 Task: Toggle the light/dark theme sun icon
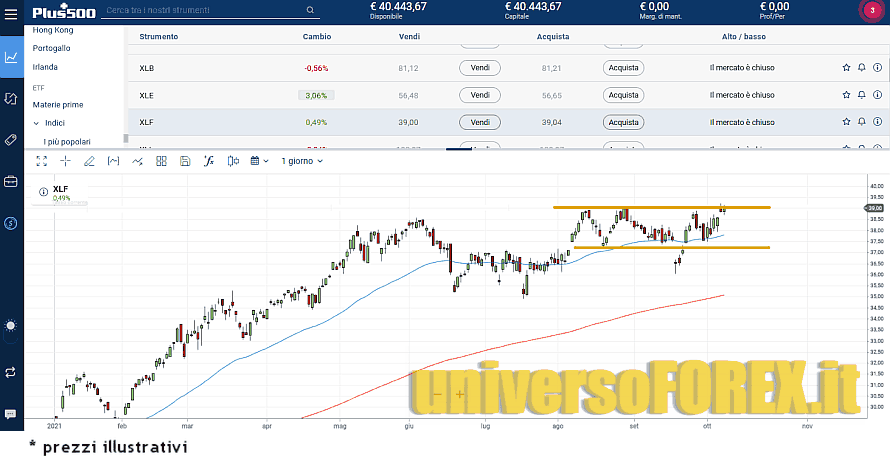coord(11,326)
